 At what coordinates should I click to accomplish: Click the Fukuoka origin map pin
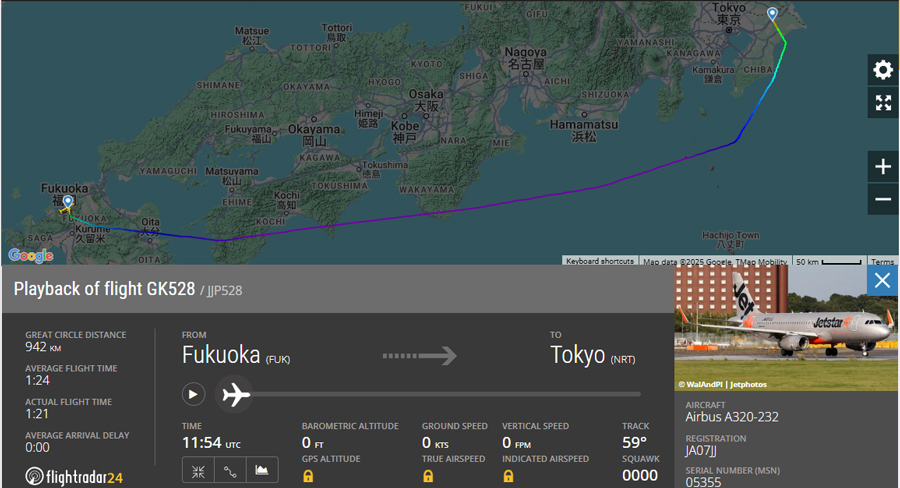68,202
